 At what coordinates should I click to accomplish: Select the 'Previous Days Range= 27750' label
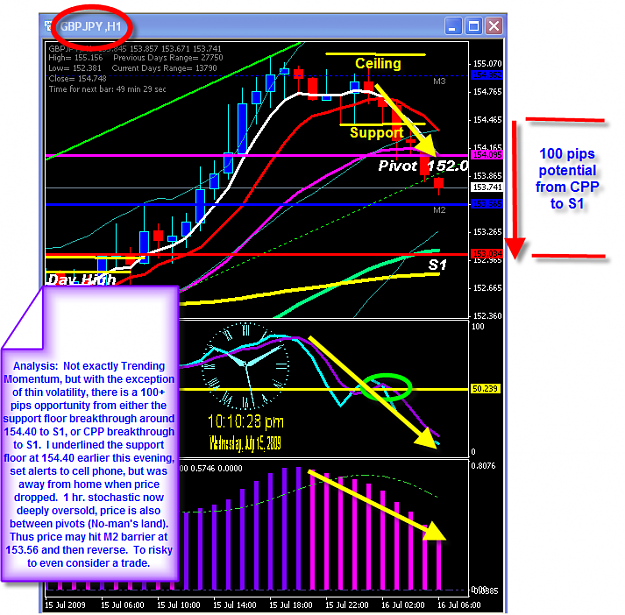[168, 58]
